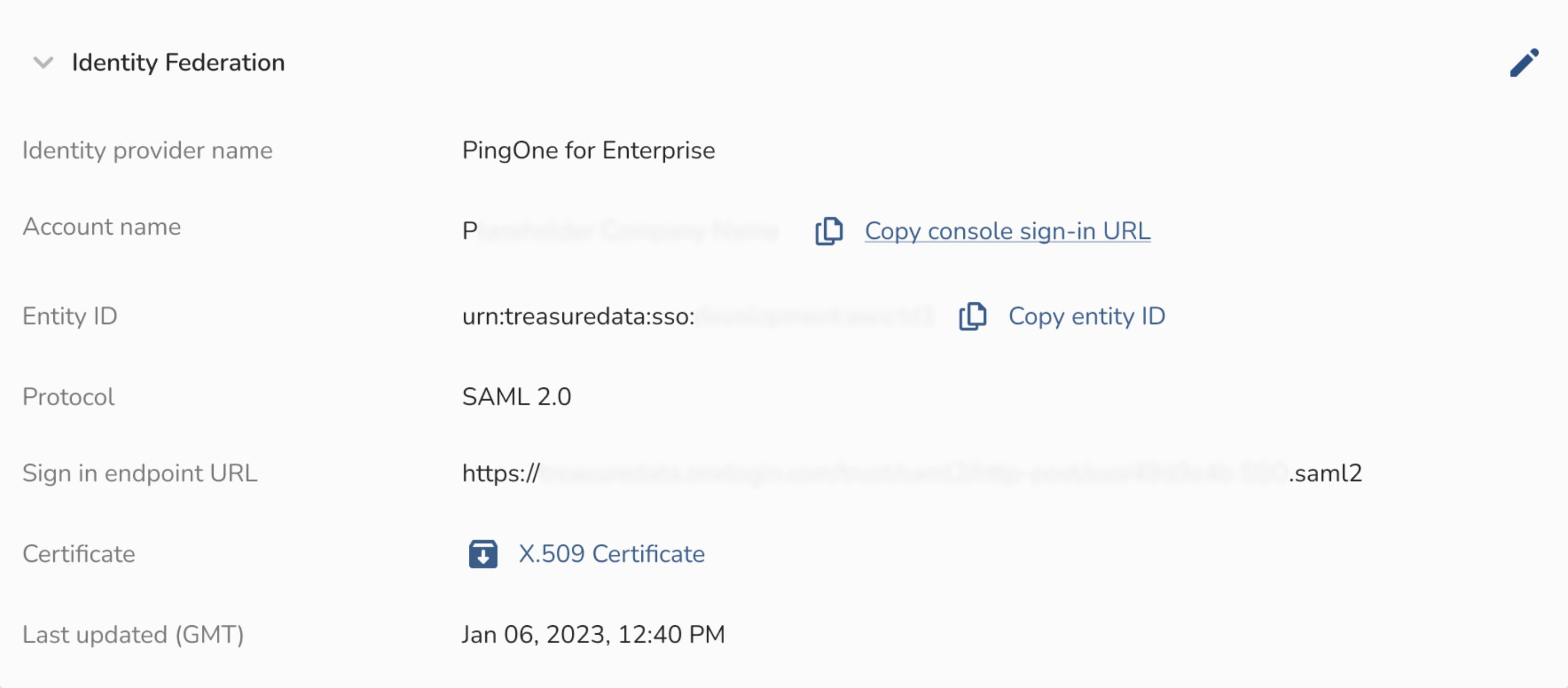Click the Entity ID field label
The height and width of the screenshot is (688, 1568).
point(70,317)
